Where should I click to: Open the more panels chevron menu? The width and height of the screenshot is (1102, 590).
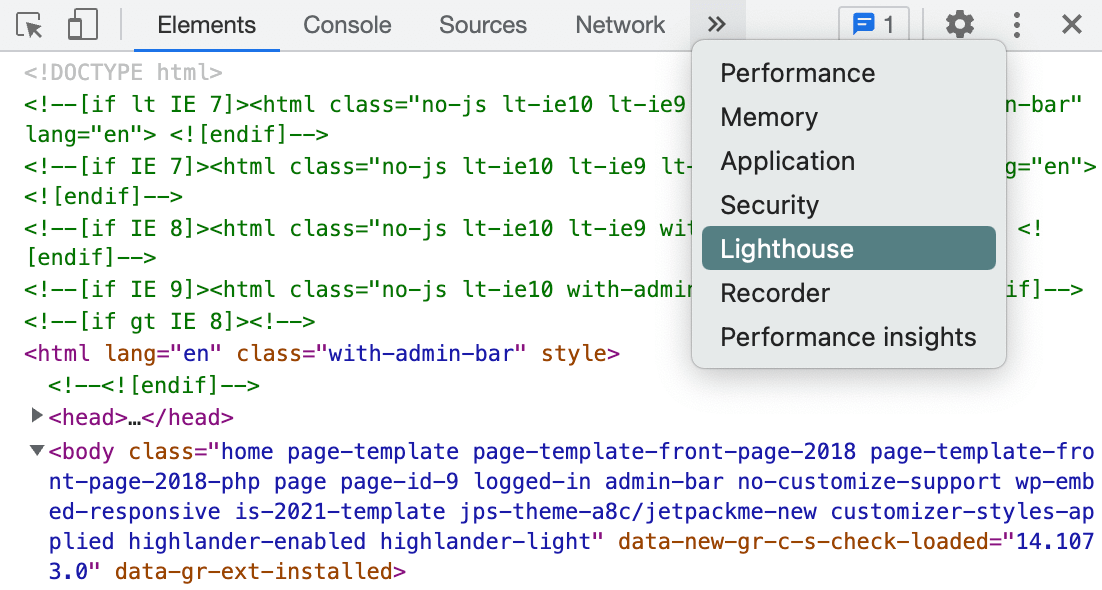718,25
